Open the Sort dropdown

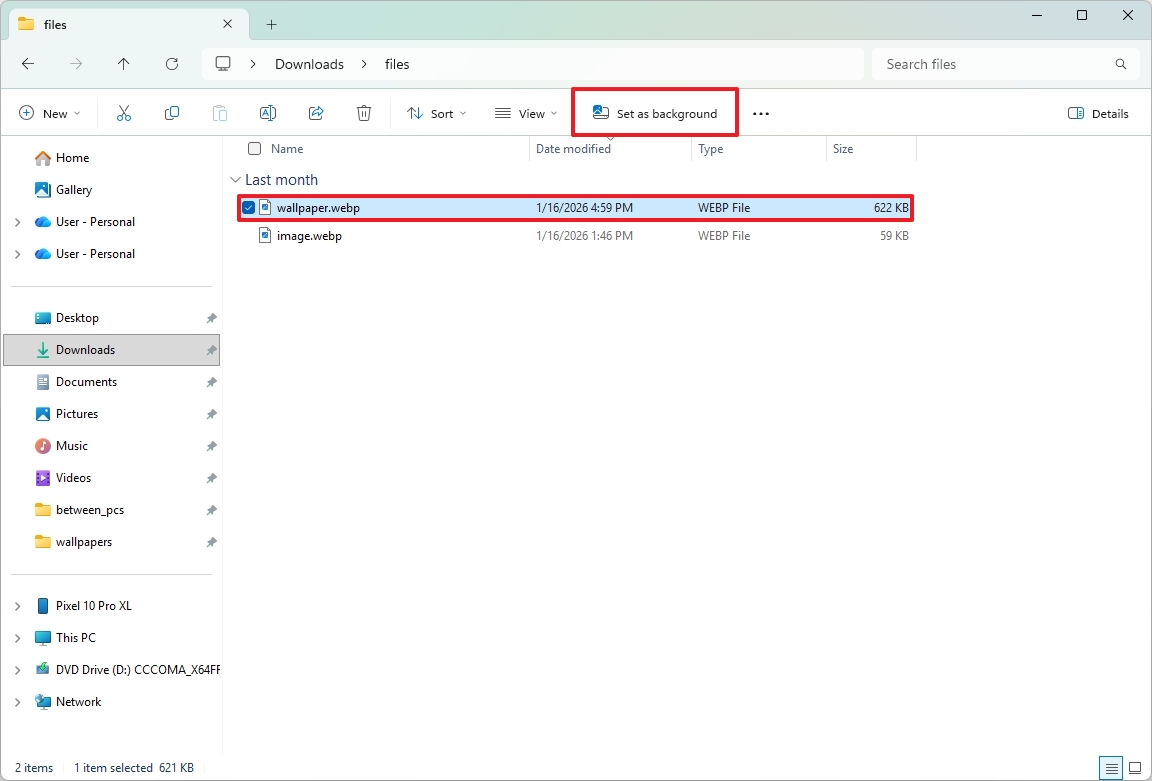coord(435,113)
